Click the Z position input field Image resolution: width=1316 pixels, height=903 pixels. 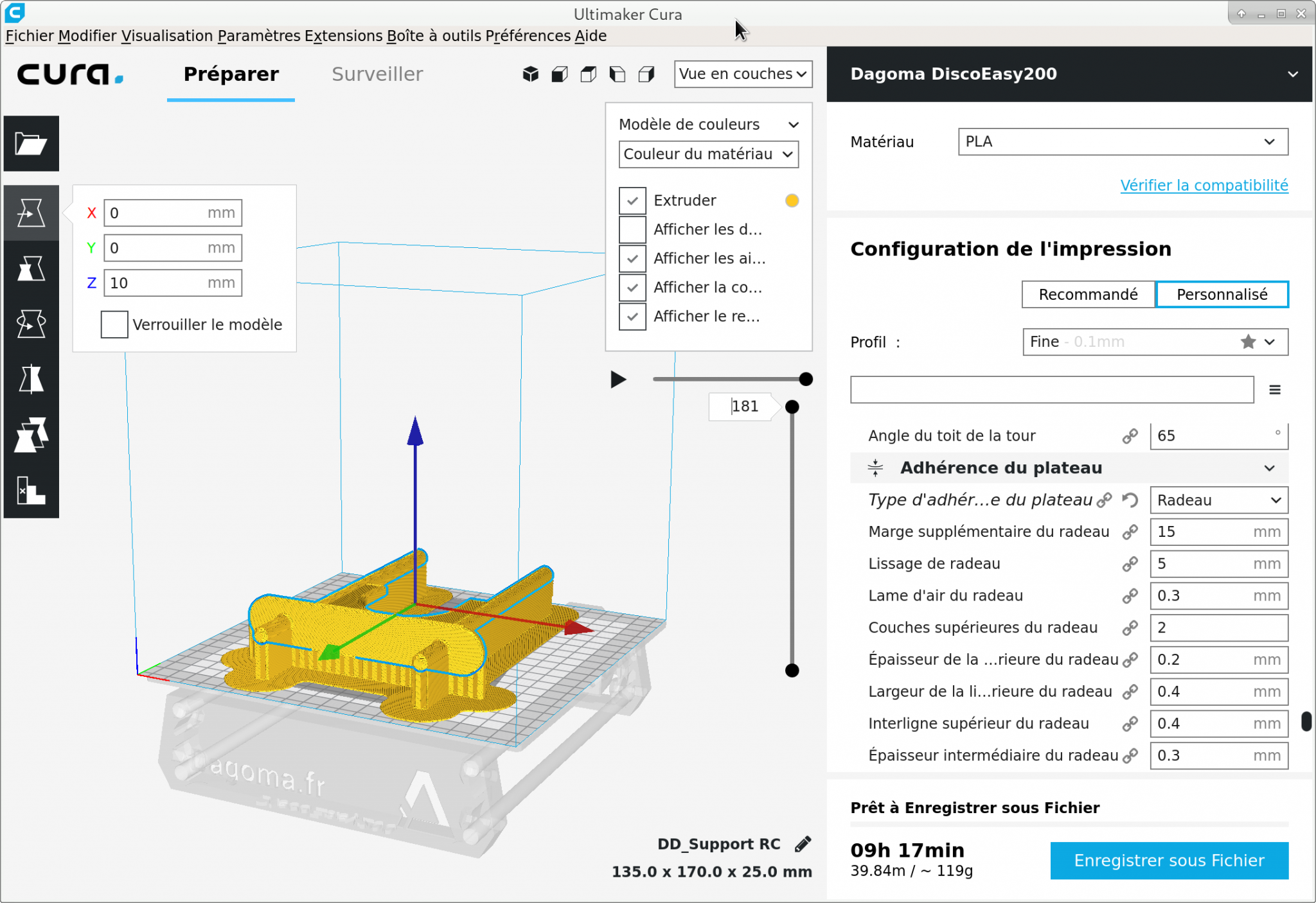click(x=173, y=283)
